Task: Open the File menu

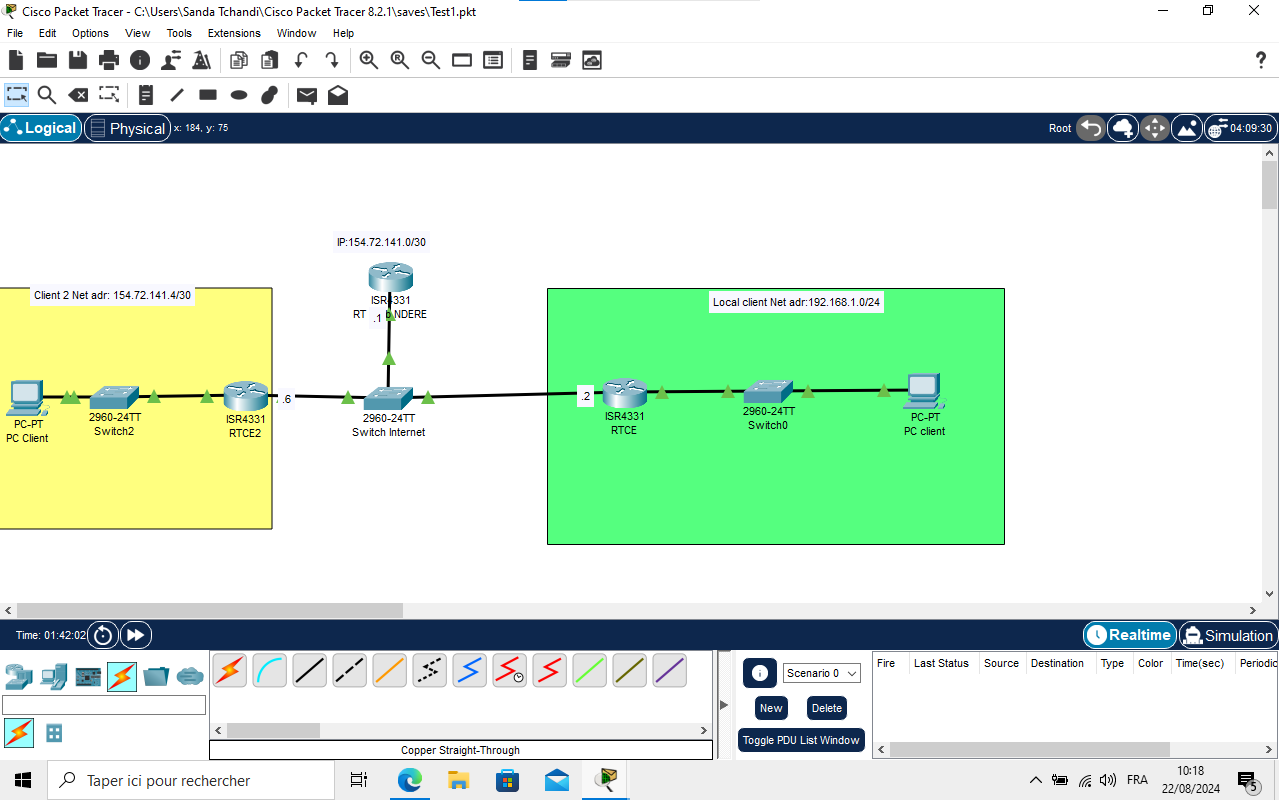Action: 15,33
